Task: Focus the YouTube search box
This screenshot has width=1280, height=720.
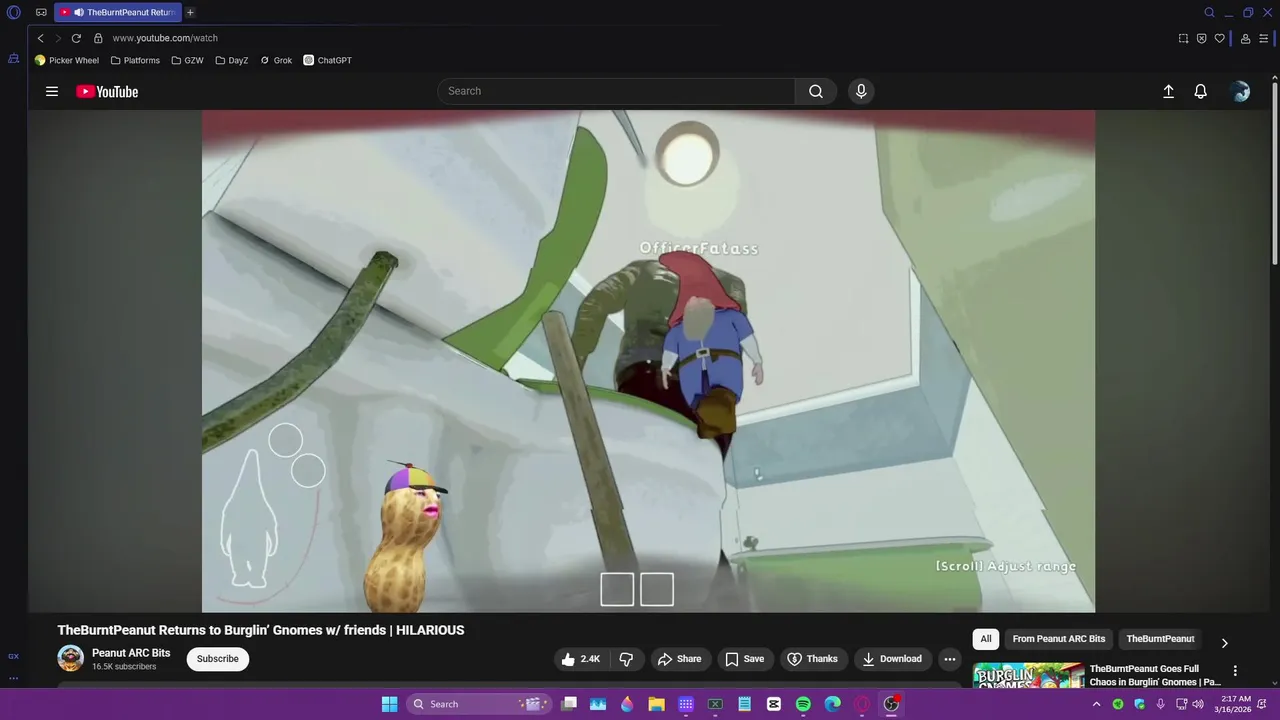Action: pos(616,91)
